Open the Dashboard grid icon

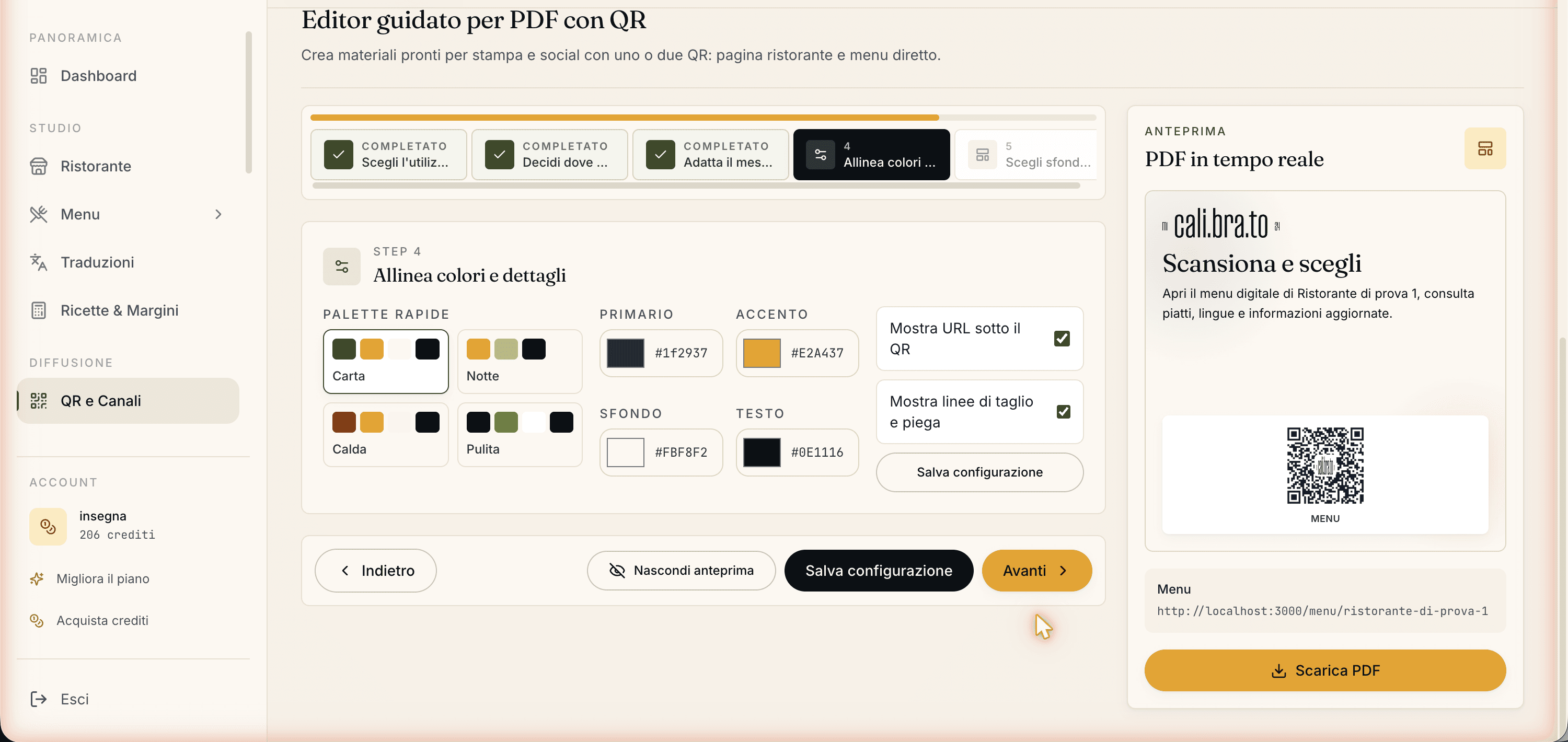coord(38,75)
